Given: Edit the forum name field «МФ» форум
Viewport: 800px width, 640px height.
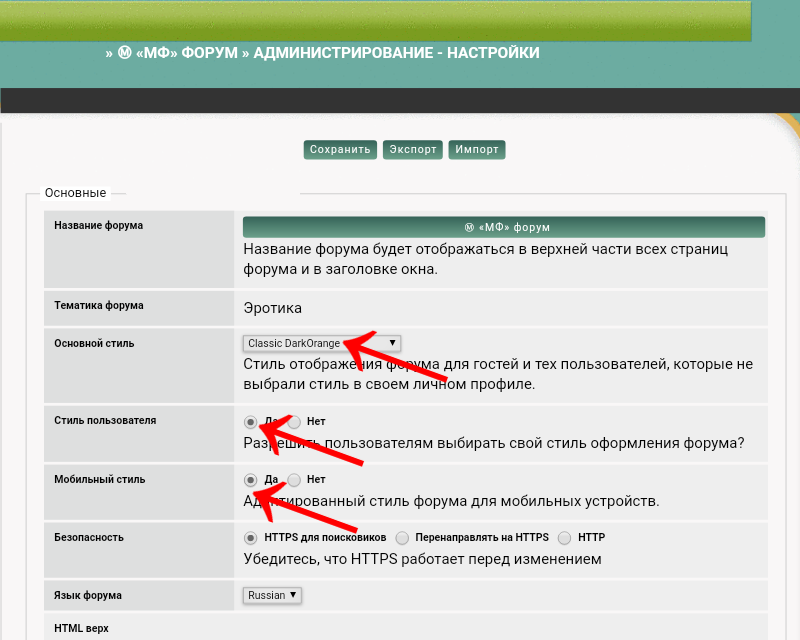Looking at the screenshot, I should (x=504, y=227).
